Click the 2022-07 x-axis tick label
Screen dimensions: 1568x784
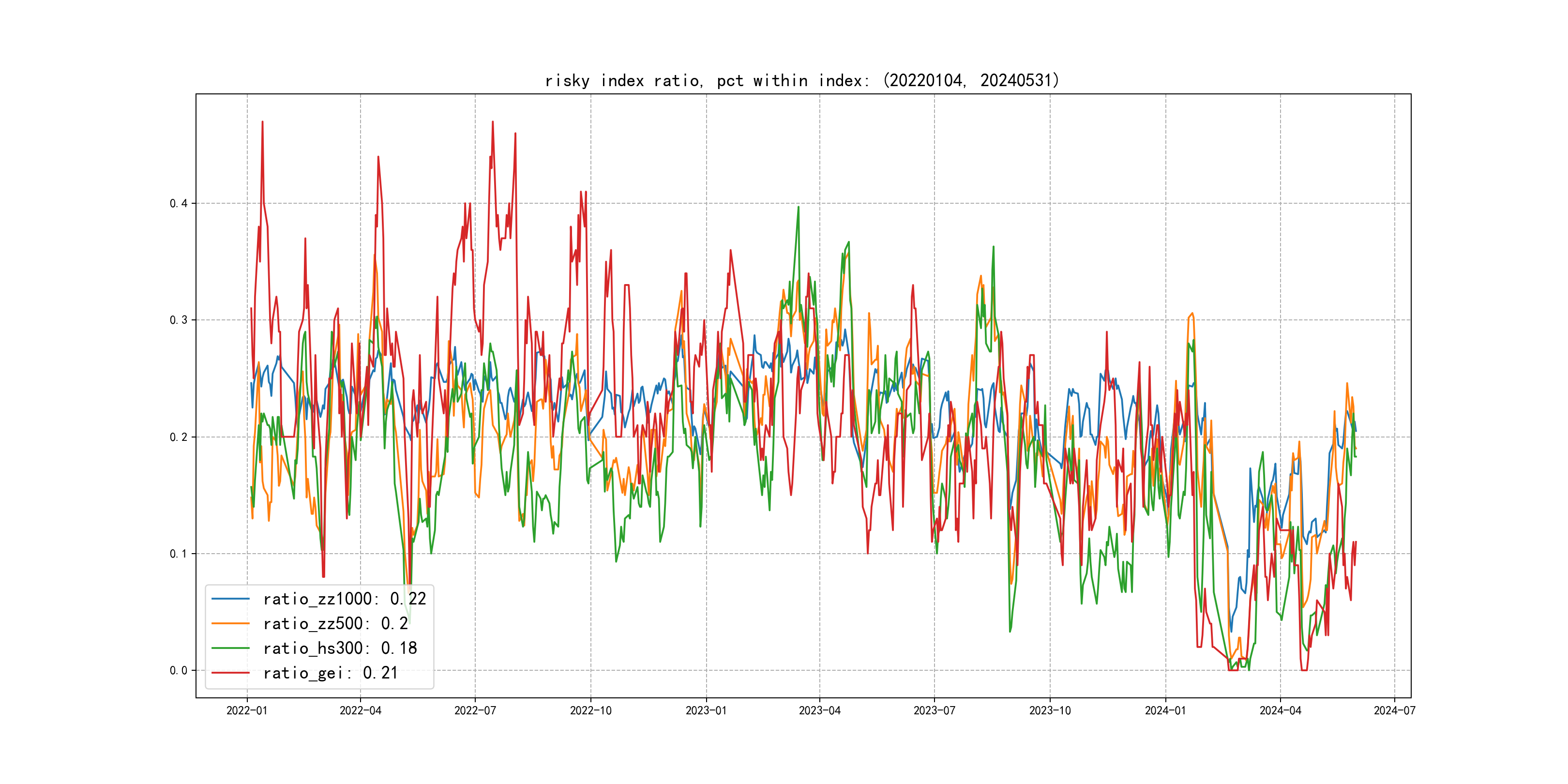click(475, 710)
